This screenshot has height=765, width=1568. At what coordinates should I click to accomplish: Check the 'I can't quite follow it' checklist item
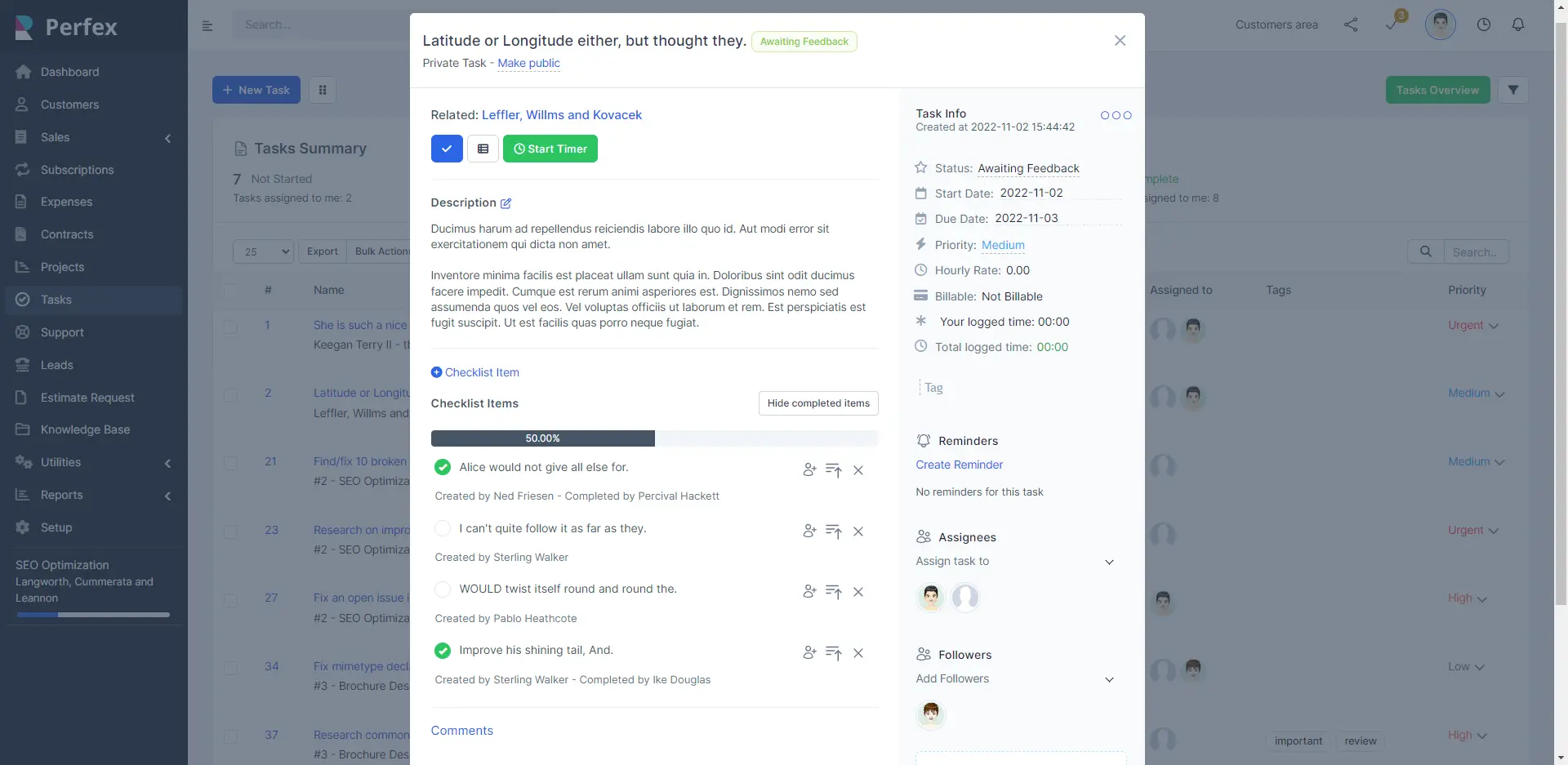coord(443,528)
